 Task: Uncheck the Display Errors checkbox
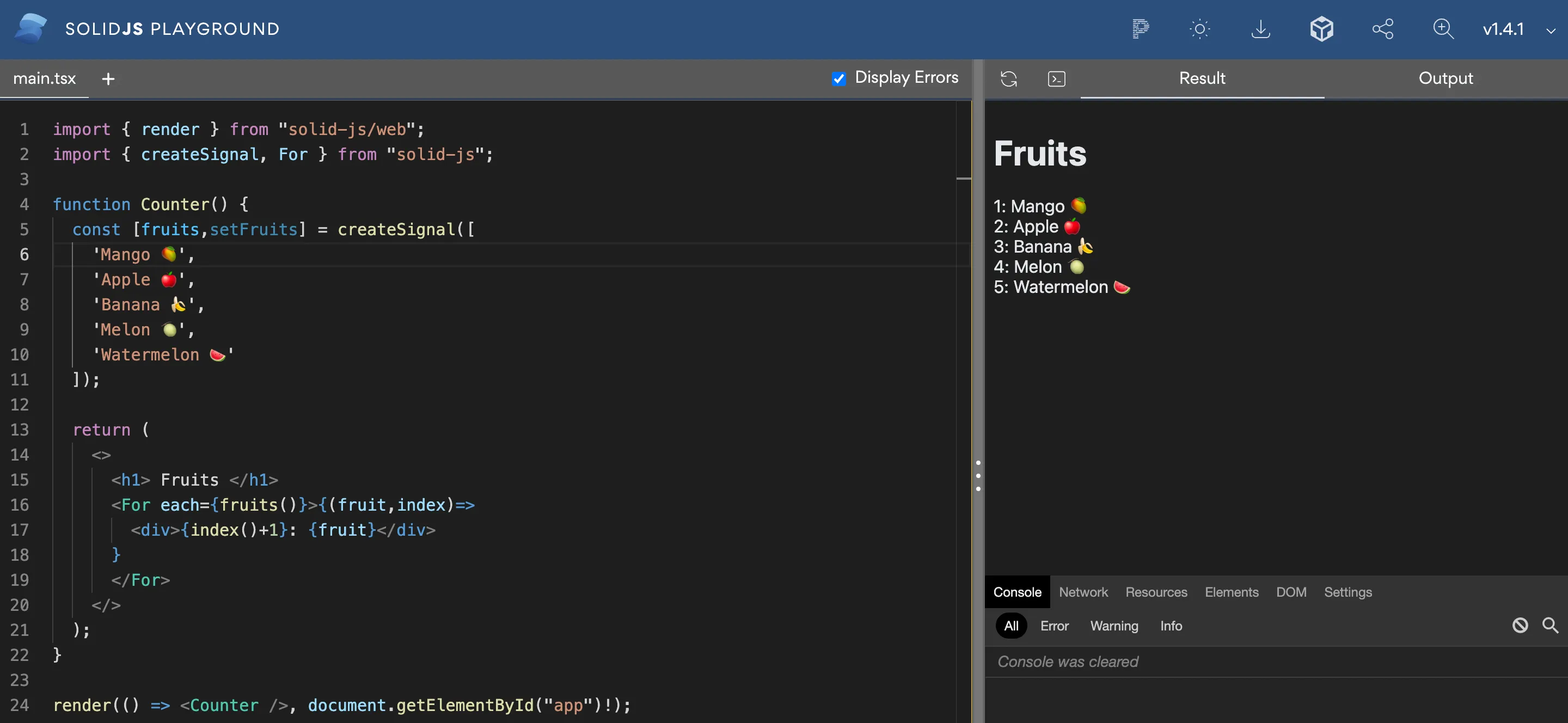(x=839, y=78)
